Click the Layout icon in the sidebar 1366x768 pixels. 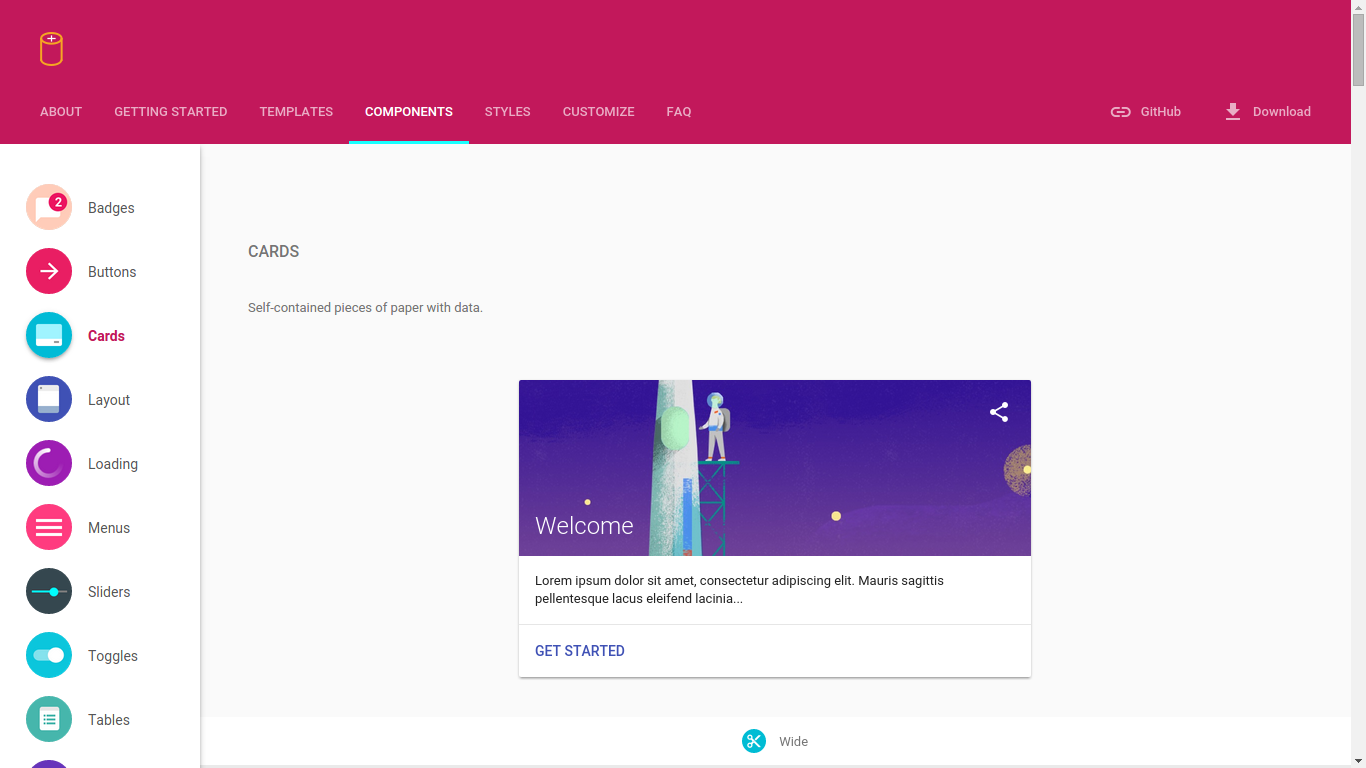tap(48, 399)
